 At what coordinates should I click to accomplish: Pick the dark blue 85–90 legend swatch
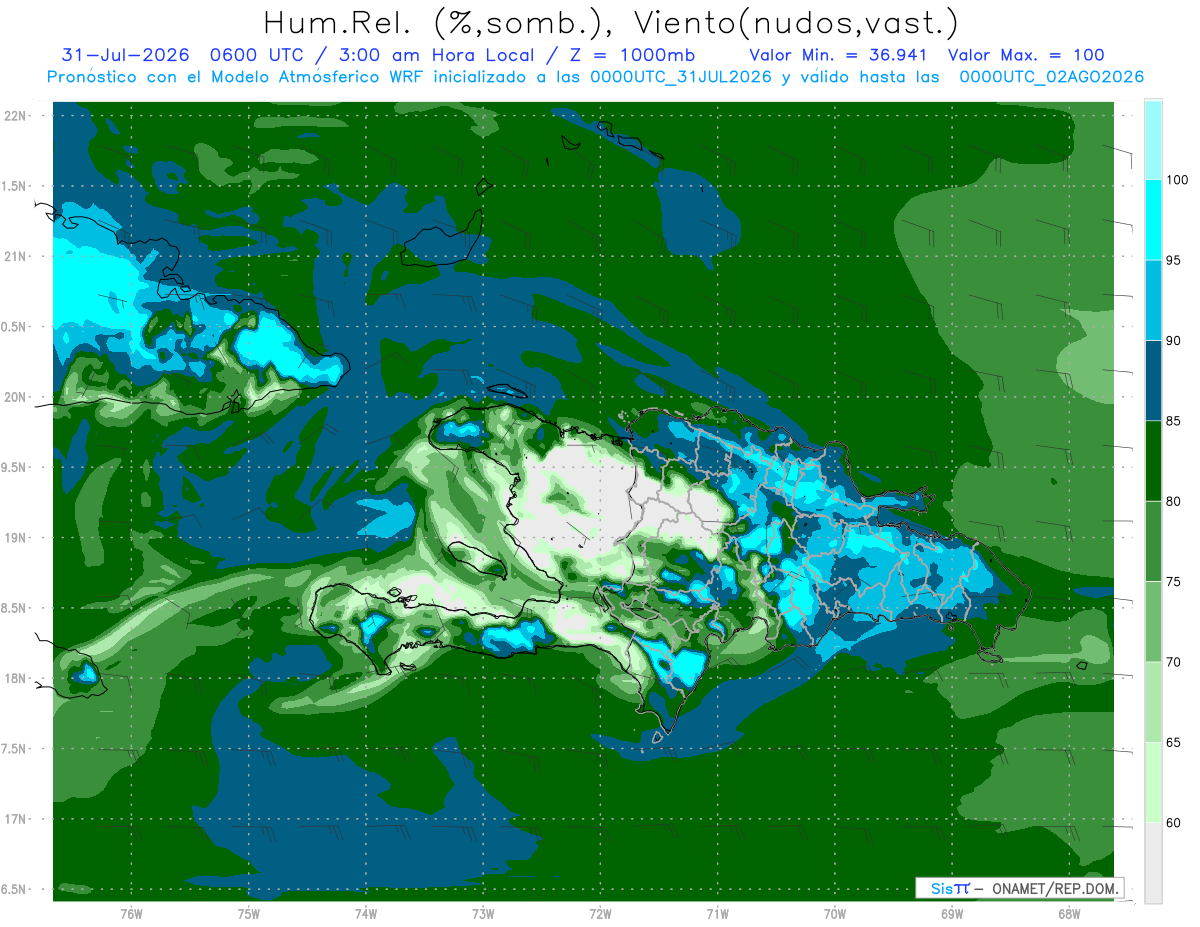coord(1153,381)
